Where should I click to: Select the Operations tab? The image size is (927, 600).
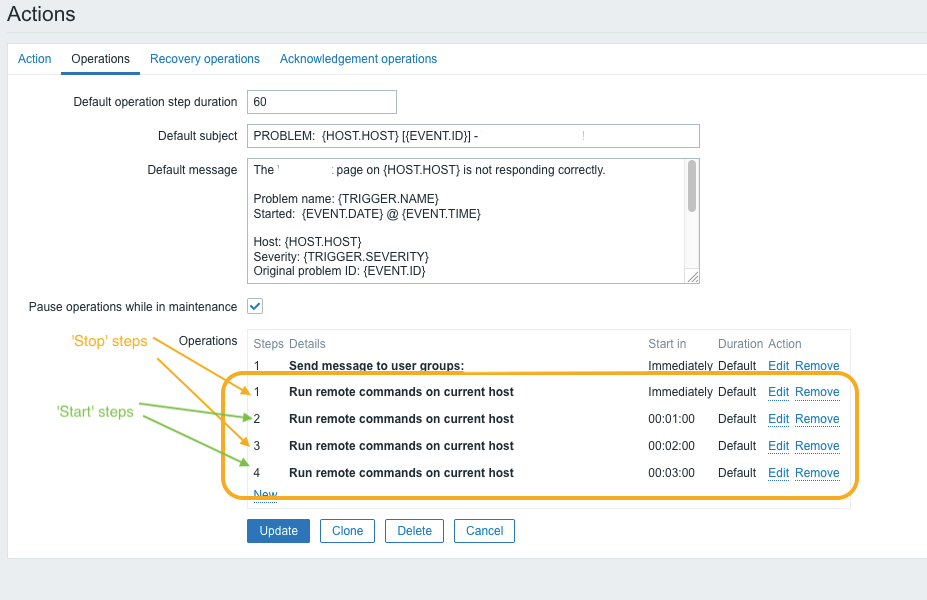click(100, 59)
